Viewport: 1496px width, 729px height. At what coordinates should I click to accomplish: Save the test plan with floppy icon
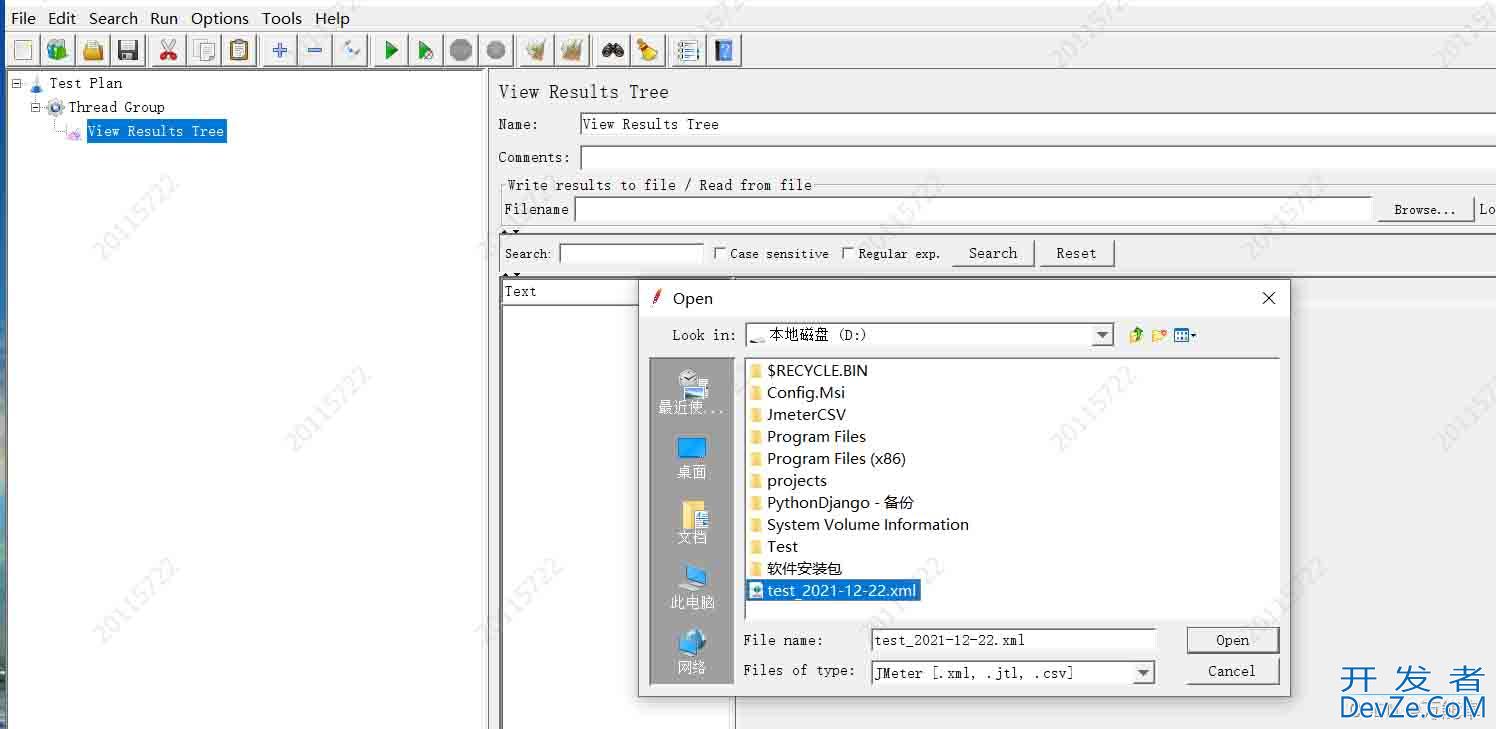128,50
